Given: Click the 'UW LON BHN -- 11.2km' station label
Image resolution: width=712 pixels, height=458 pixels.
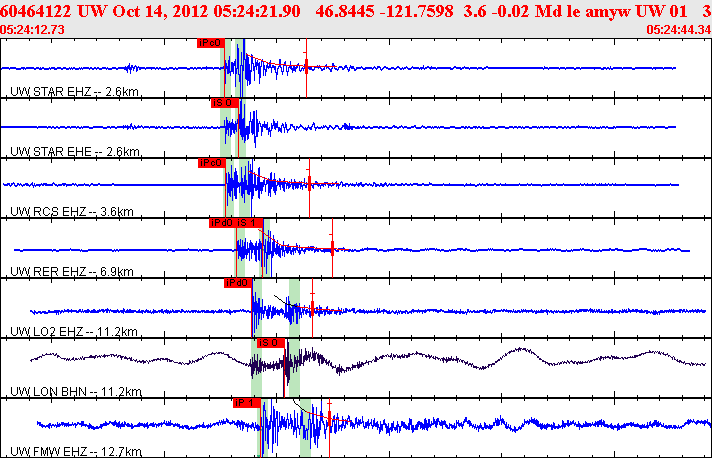Looking at the screenshot, I should click(76, 391).
